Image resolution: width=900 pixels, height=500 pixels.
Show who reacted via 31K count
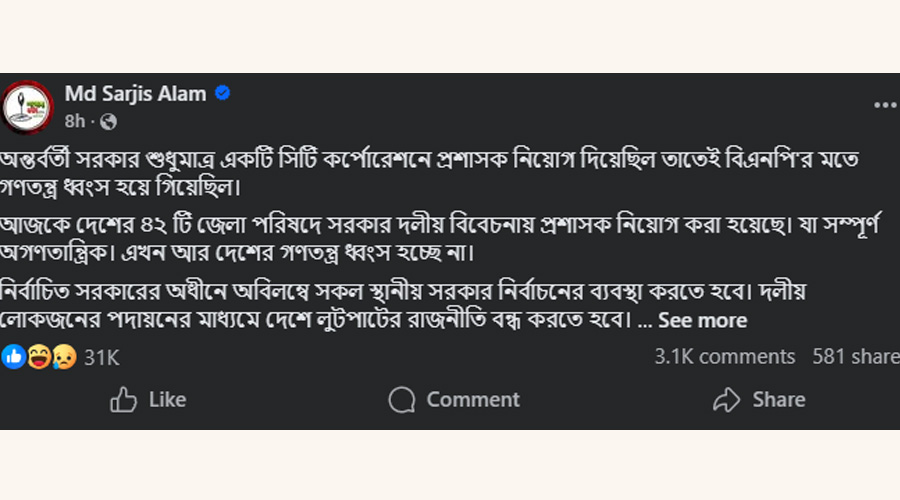click(x=101, y=356)
